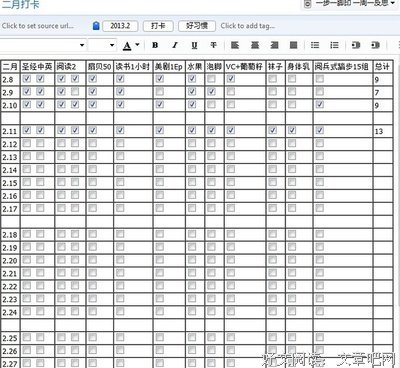Viewport: 400px width, 368px height.
Task: Check 泡脚 checkbox for 2.20
Action: click(211, 260)
